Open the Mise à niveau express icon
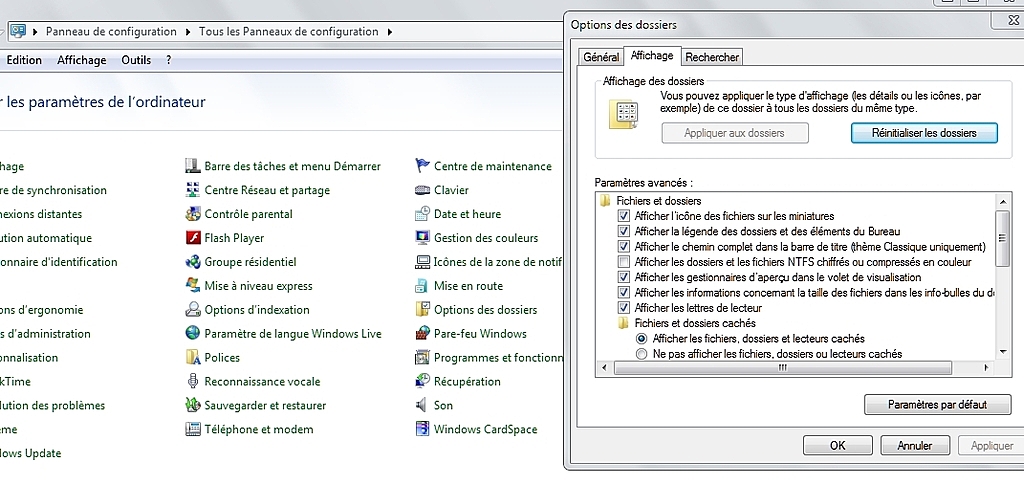Image resolution: width=1024 pixels, height=484 pixels. coord(193,285)
